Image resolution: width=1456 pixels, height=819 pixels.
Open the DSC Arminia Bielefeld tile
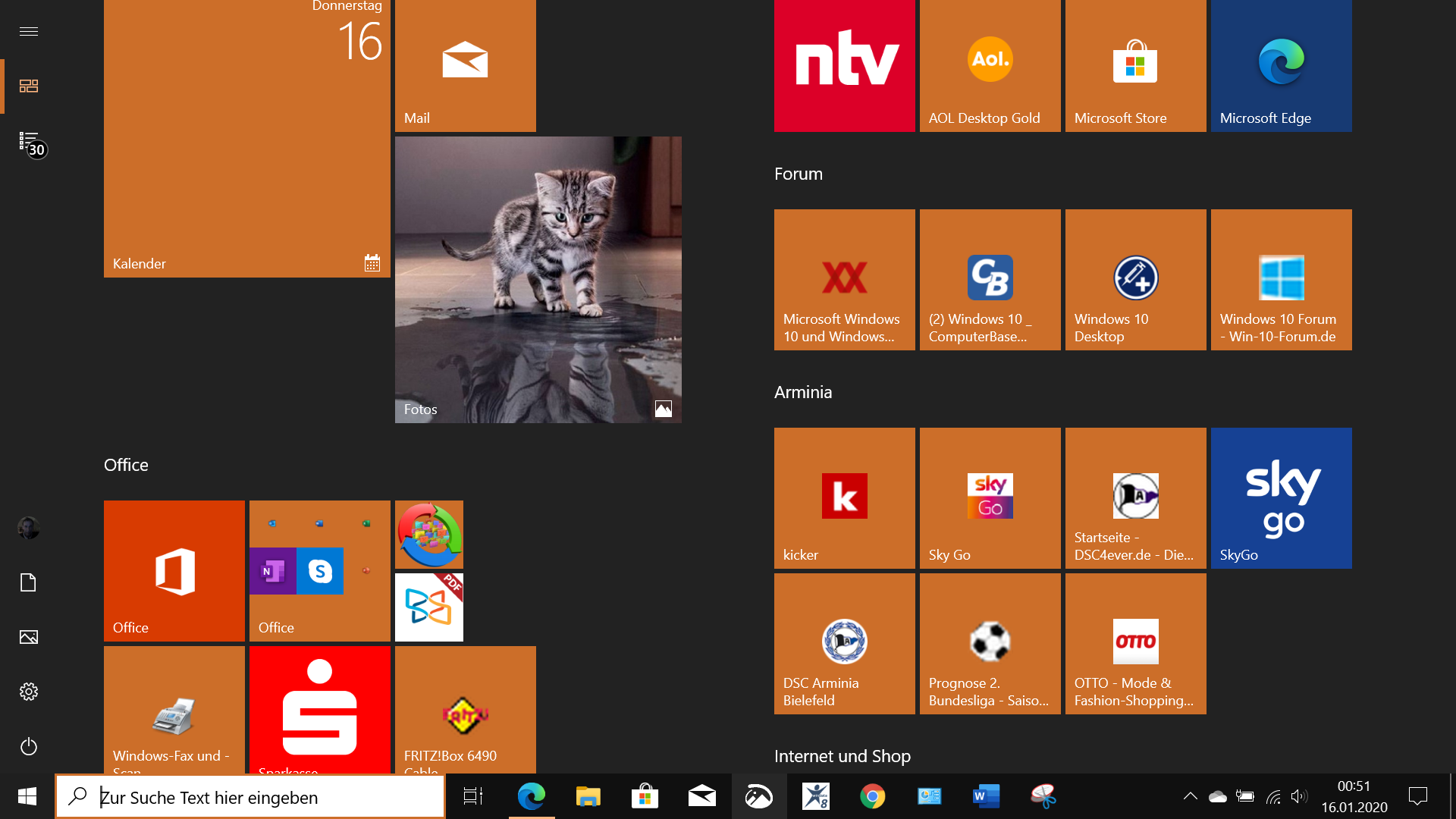pyautogui.click(x=844, y=643)
